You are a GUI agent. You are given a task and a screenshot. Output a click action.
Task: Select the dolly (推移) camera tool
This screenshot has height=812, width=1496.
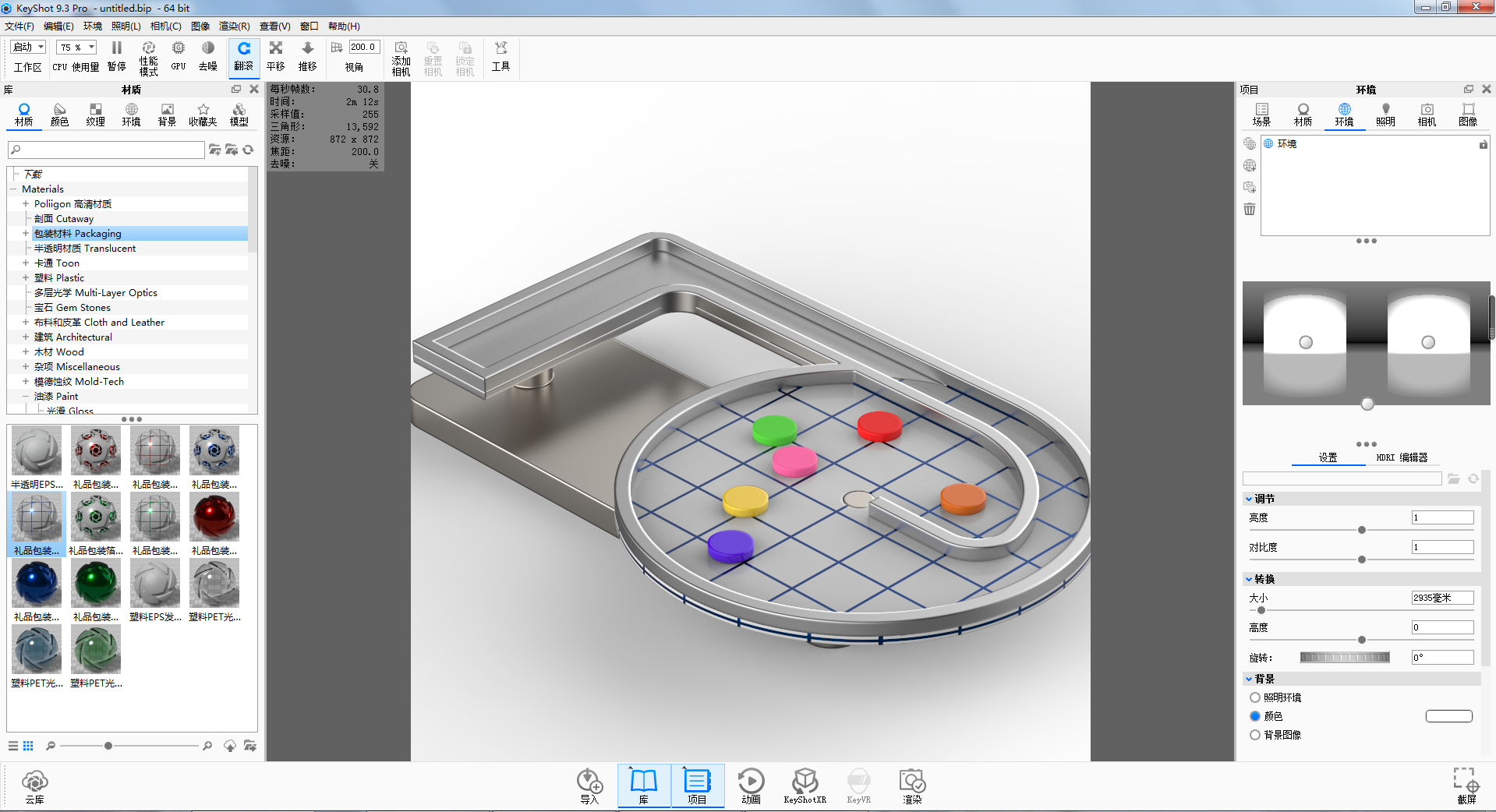click(x=308, y=57)
